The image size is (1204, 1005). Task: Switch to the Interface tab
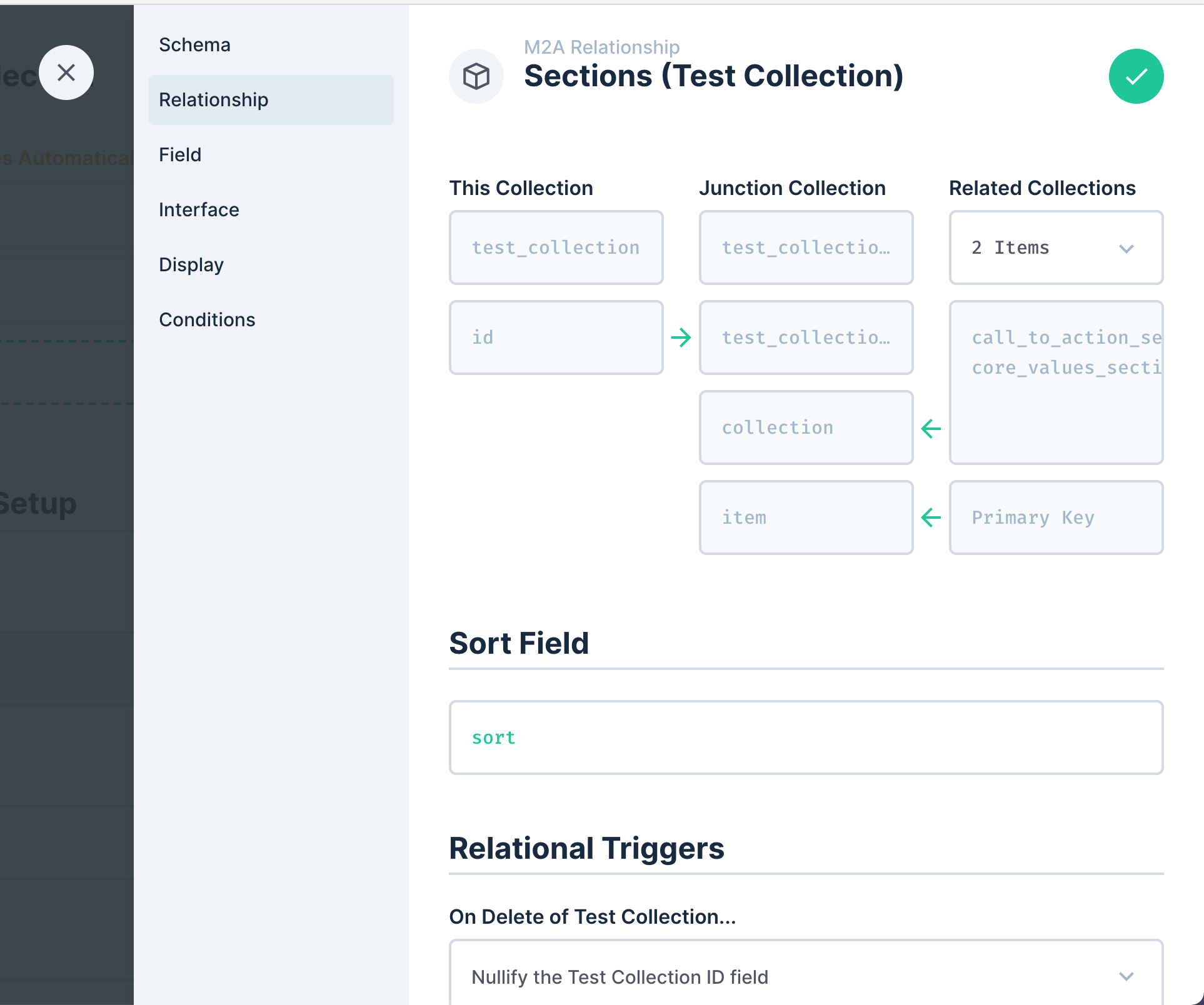(199, 209)
